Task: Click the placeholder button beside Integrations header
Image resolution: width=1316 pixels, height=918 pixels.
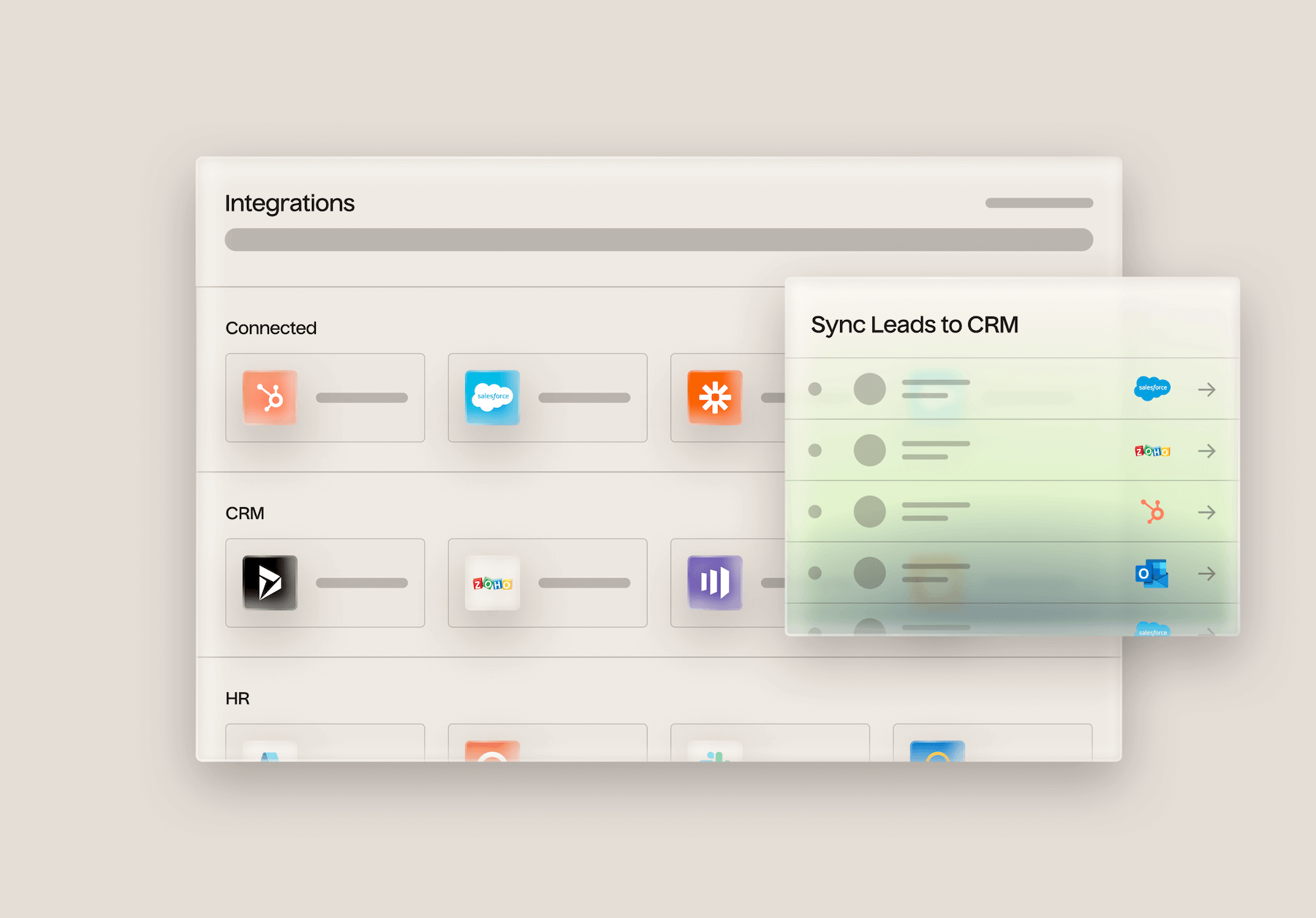Action: [1039, 203]
